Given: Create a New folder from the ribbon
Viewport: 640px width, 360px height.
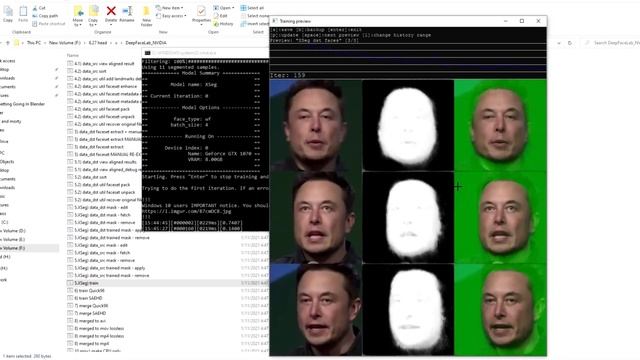Looking at the screenshot, I should [146, 16].
